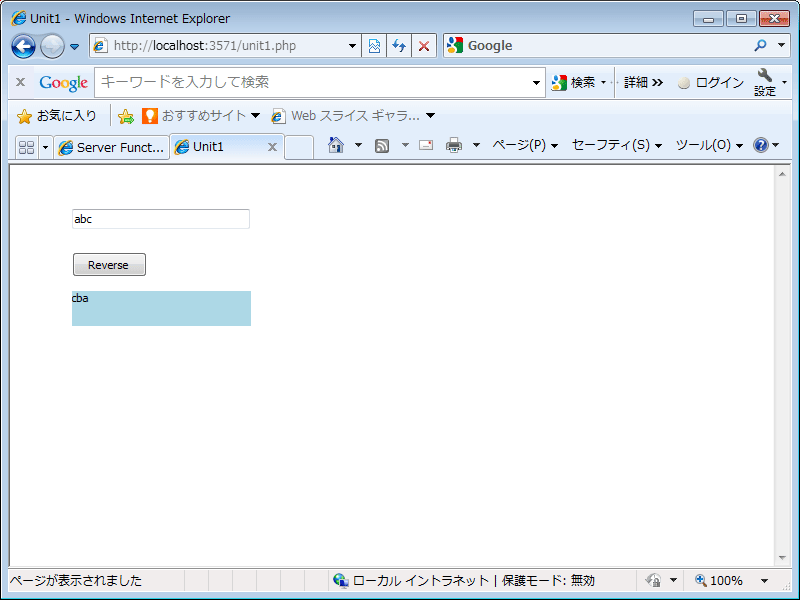Viewport: 800px width, 600px height.
Task: Open Print options dropdown arrow
Action: [476, 145]
